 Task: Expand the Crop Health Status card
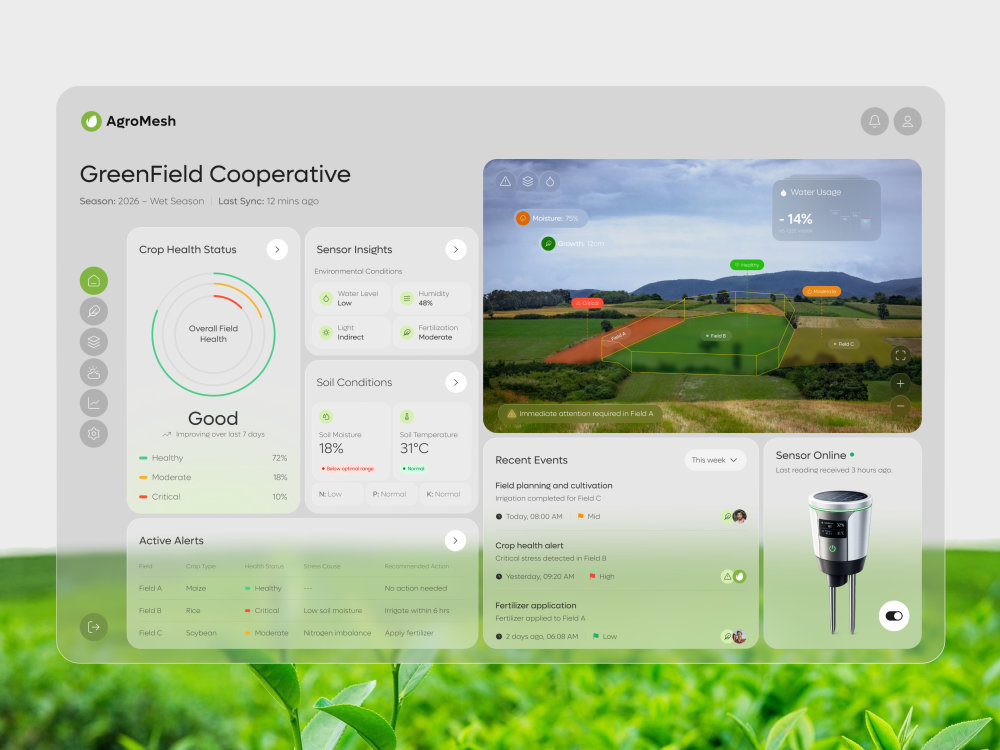(277, 249)
